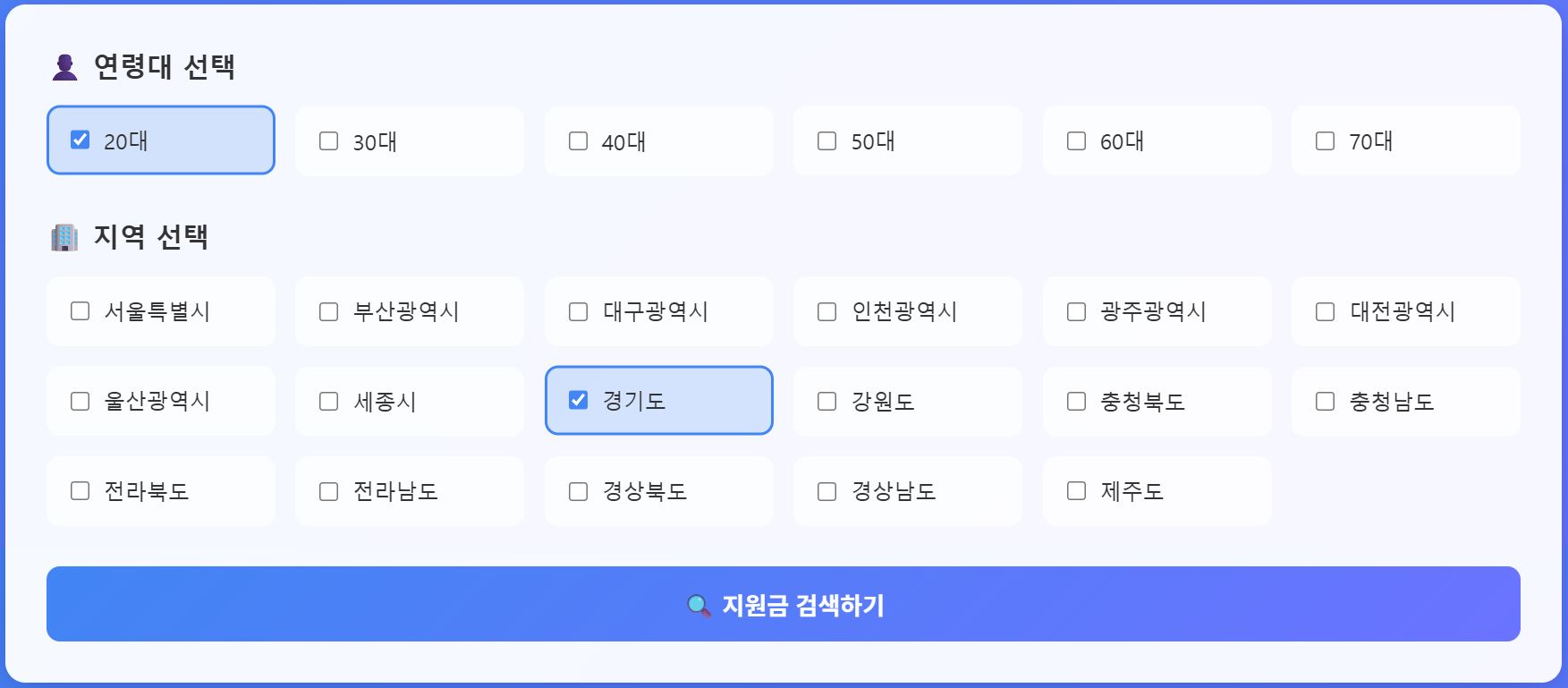Check the 제주도 region option

(1076, 490)
